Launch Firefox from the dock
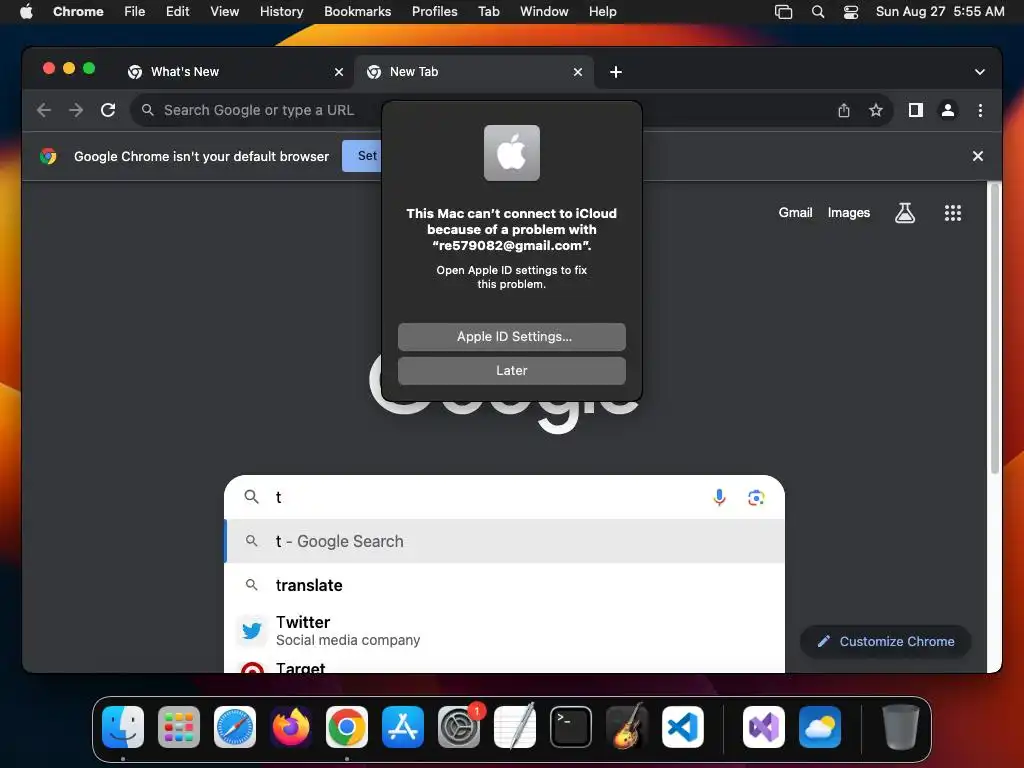 pos(291,727)
